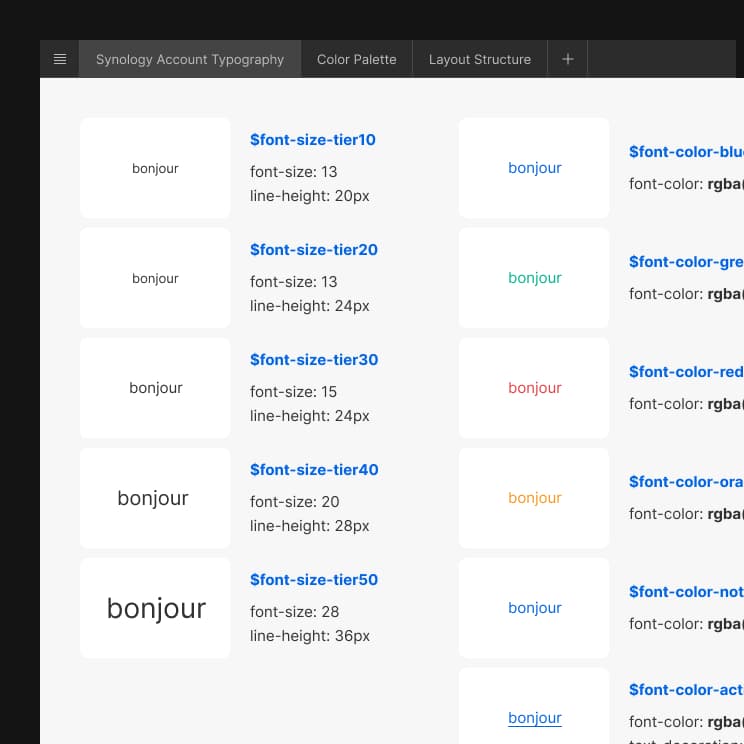Click the $font-color-orange heading

tap(686, 482)
